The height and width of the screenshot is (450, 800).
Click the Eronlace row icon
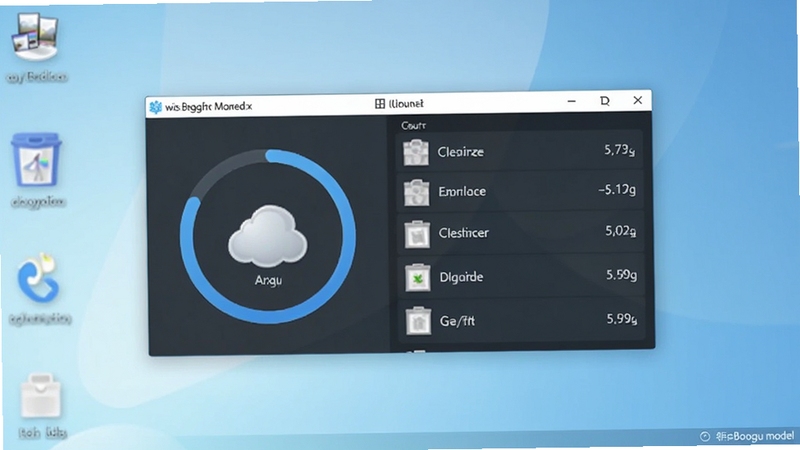point(416,192)
